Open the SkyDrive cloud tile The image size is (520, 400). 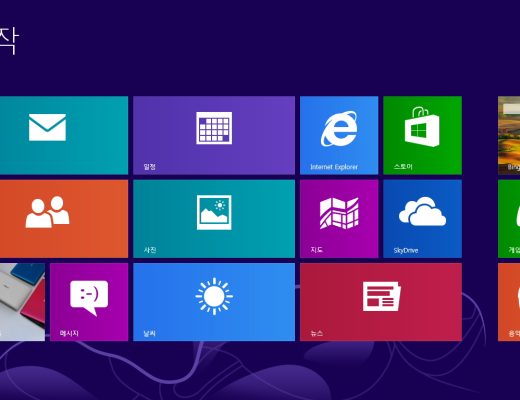point(422,219)
